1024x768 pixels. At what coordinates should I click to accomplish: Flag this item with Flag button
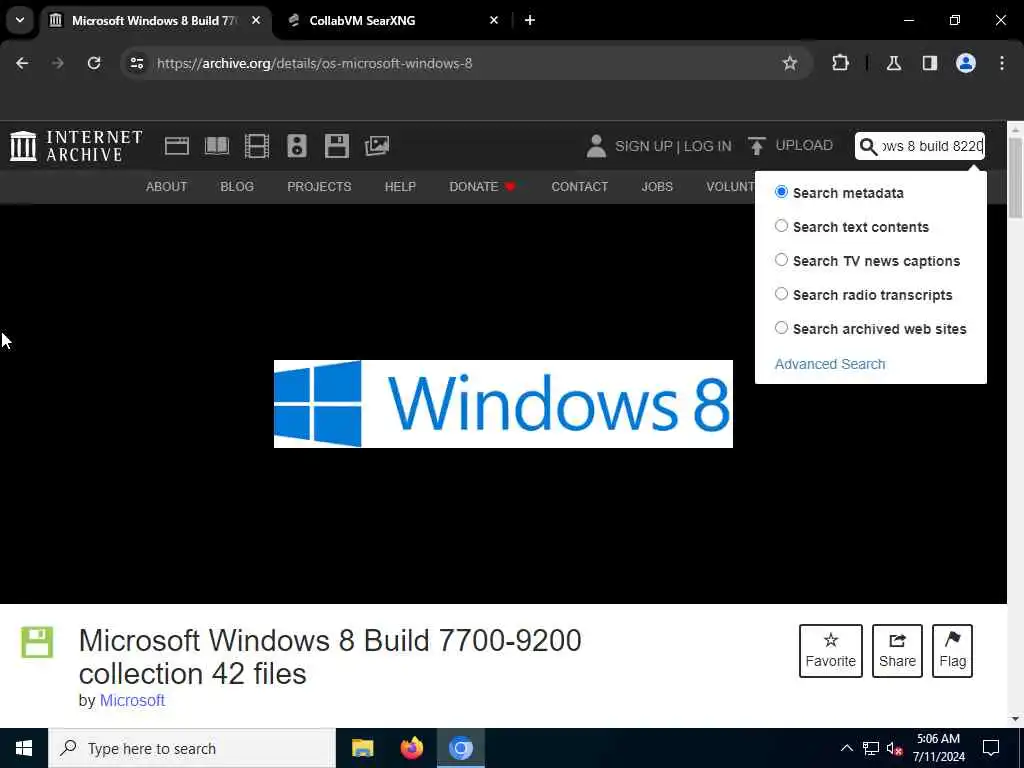pos(952,650)
